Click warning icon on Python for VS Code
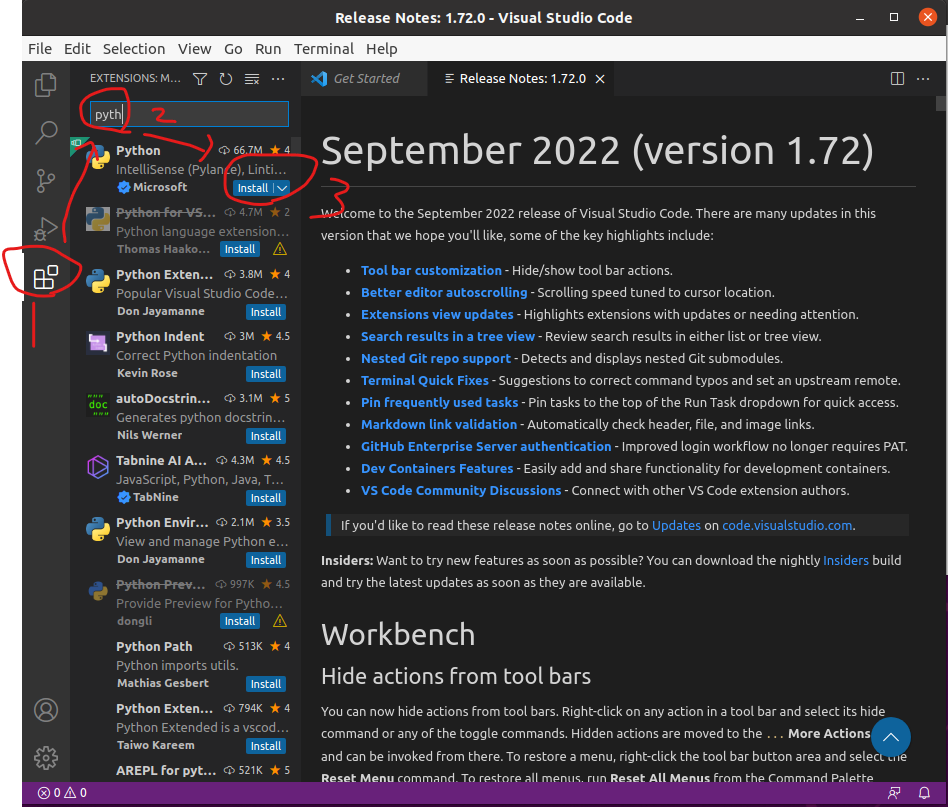 [x=280, y=249]
